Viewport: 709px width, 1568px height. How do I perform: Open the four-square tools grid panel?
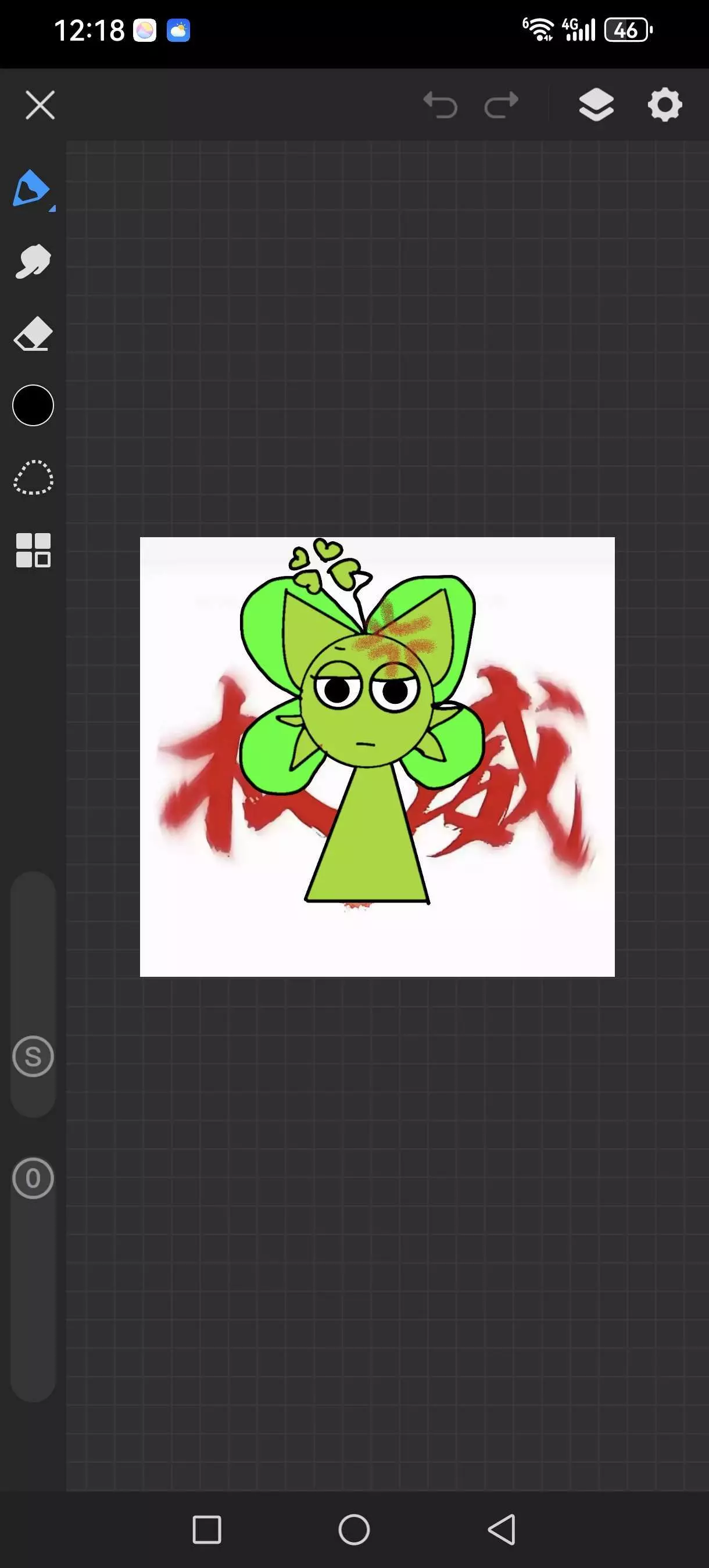coord(33,551)
